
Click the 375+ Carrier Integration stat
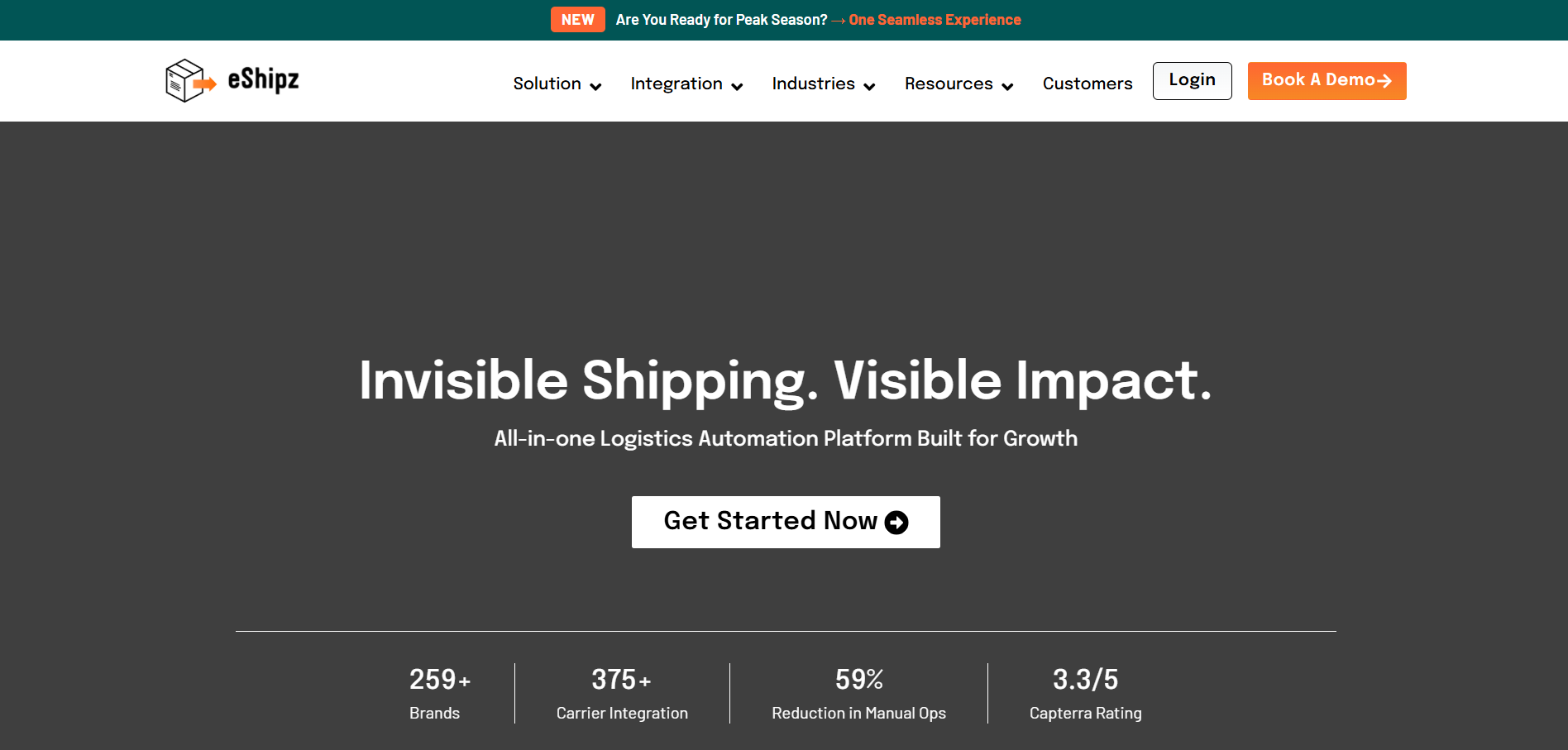pos(622,693)
